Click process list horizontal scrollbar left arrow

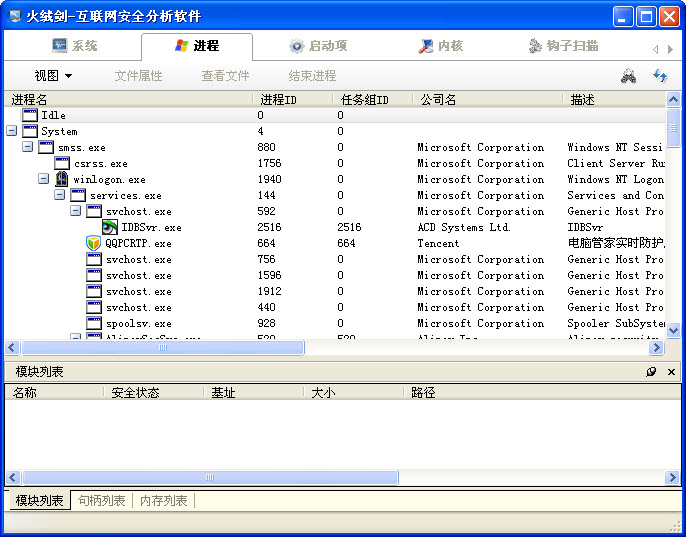click(x=12, y=347)
